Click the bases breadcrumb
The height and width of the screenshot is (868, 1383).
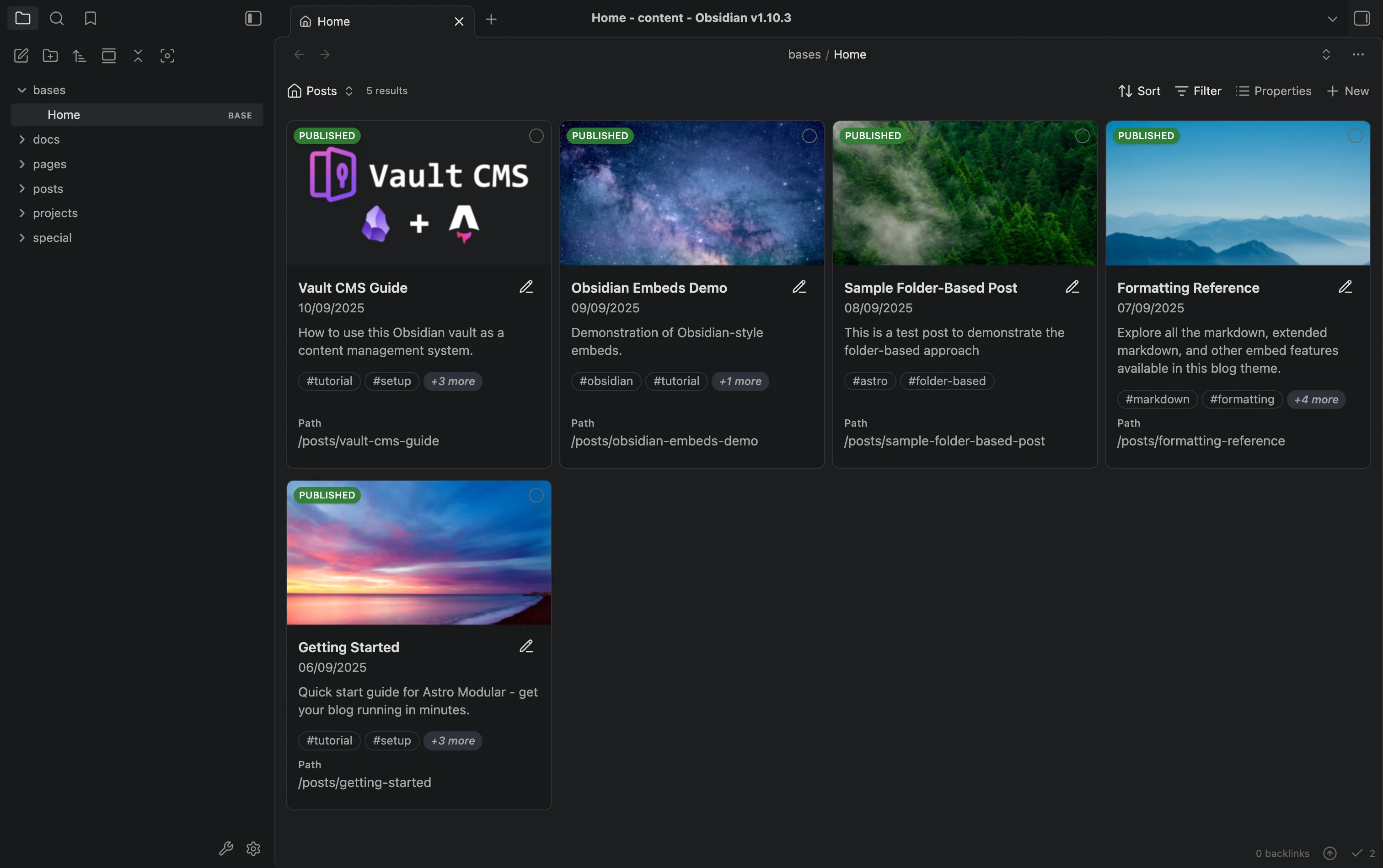(x=804, y=54)
